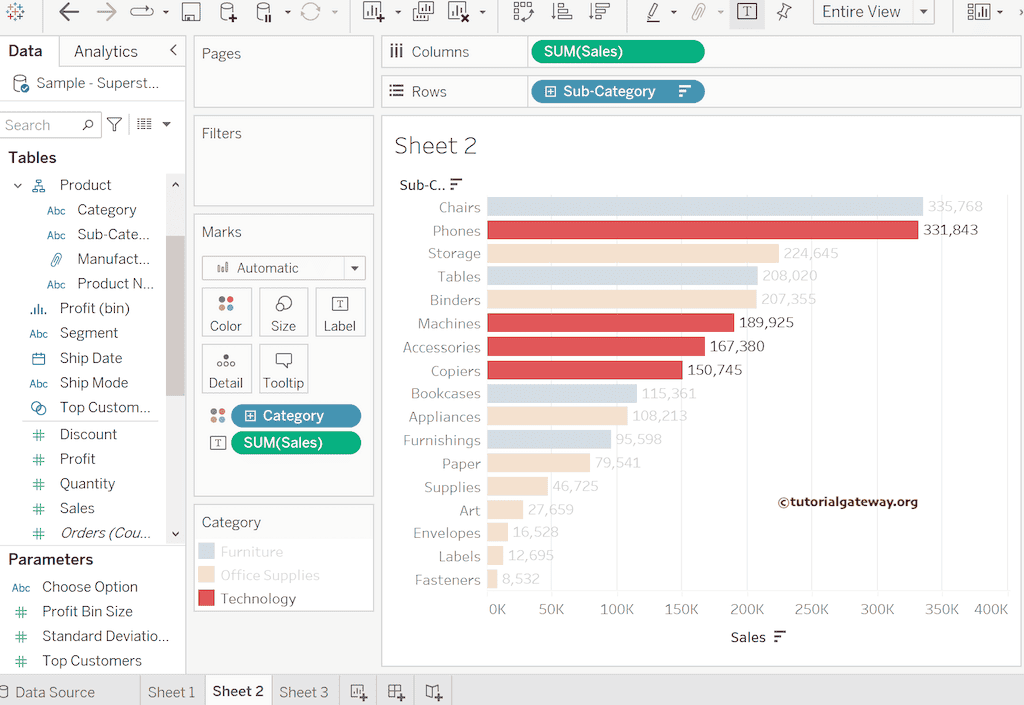Click the New Dashboard tab icon
The width and height of the screenshot is (1024, 705).
click(396, 692)
